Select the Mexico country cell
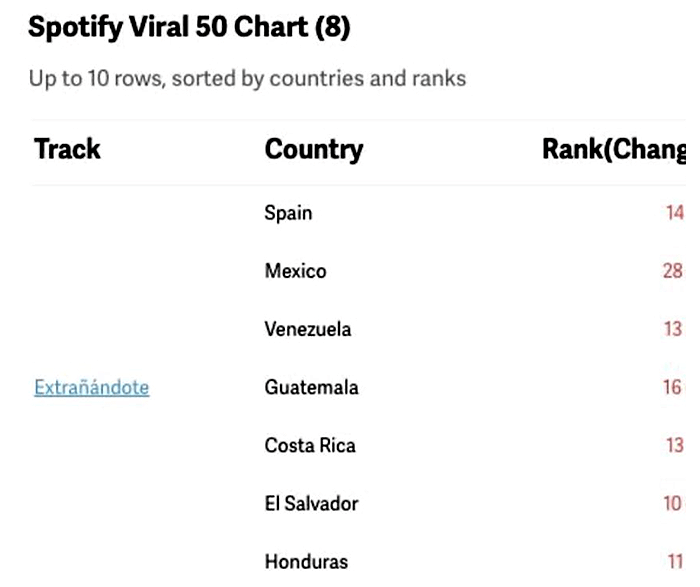The width and height of the screenshot is (700, 587). (295, 271)
